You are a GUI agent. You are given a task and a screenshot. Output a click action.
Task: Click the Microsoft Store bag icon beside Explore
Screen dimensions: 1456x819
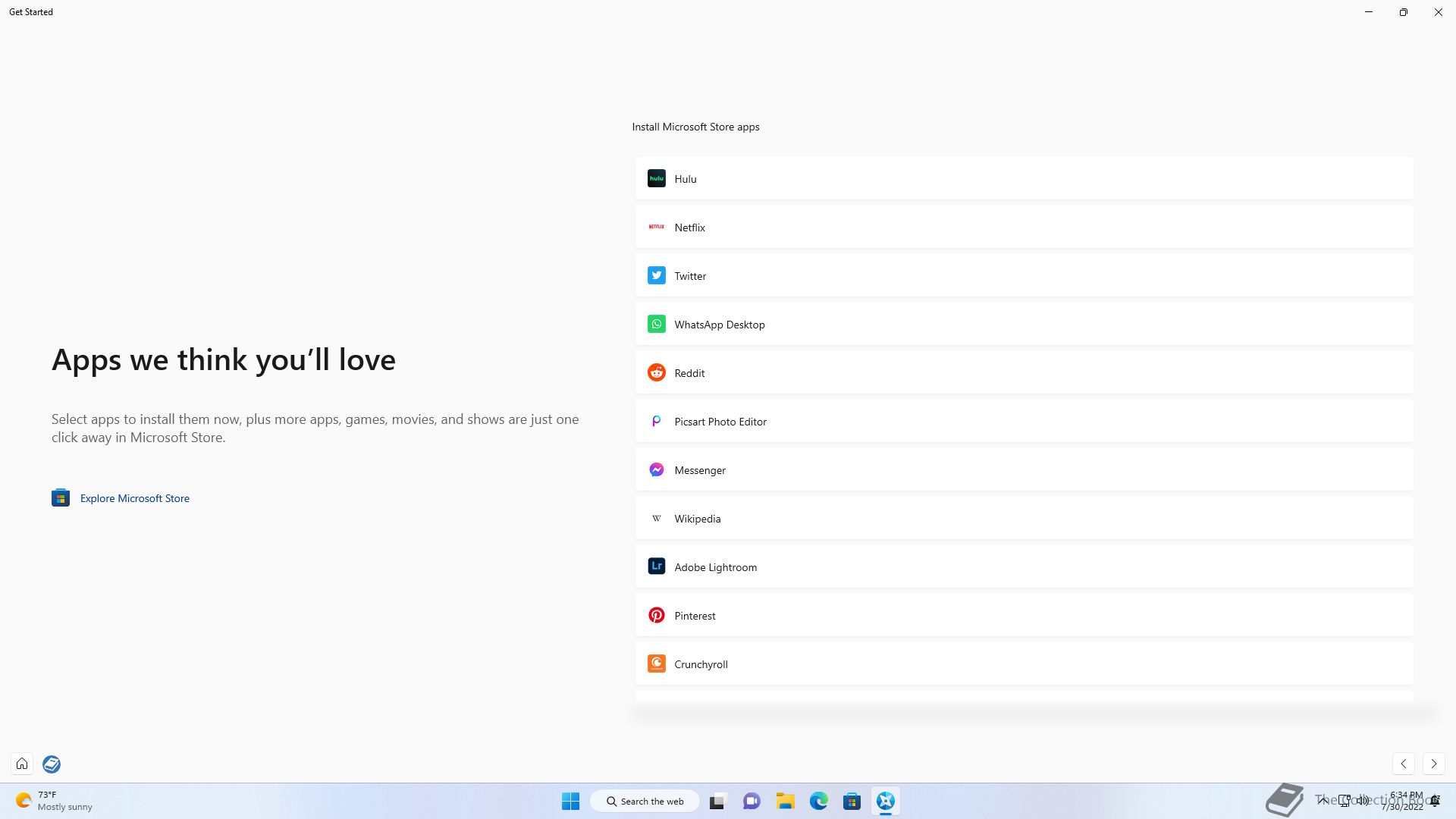click(x=61, y=497)
